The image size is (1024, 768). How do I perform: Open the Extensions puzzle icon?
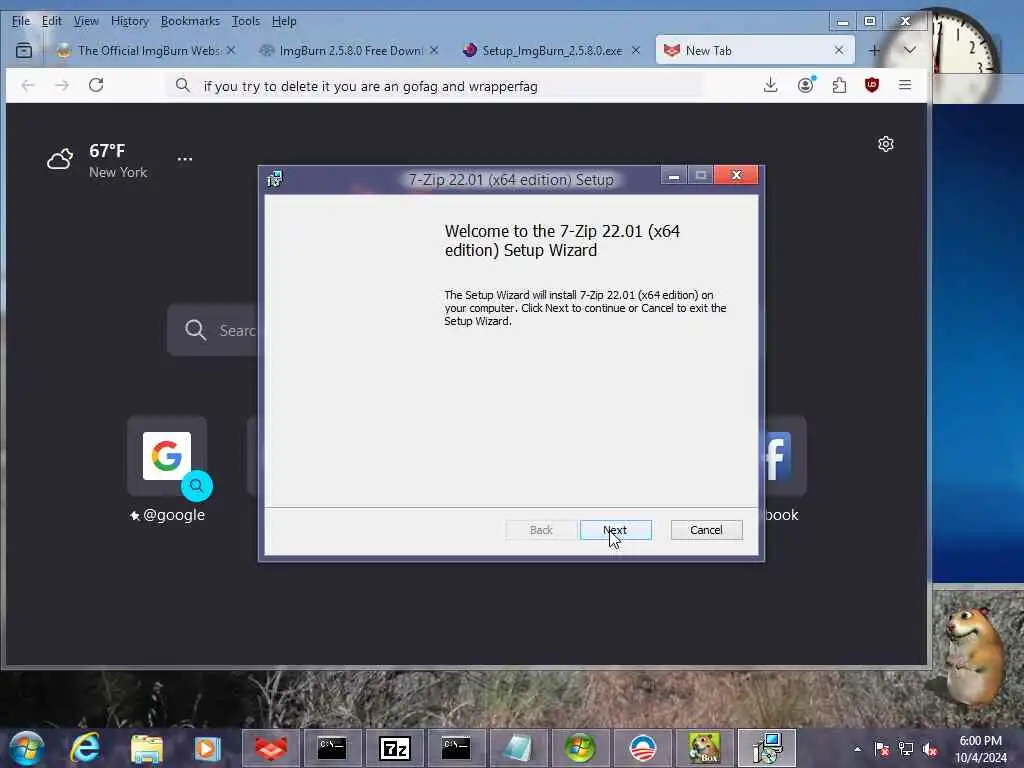(839, 85)
